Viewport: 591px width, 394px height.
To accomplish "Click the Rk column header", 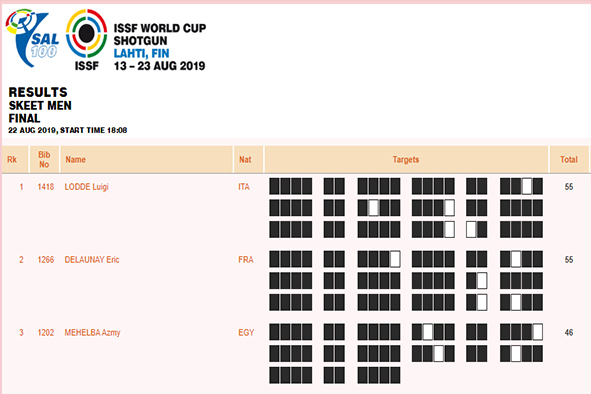I will tap(14, 159).
